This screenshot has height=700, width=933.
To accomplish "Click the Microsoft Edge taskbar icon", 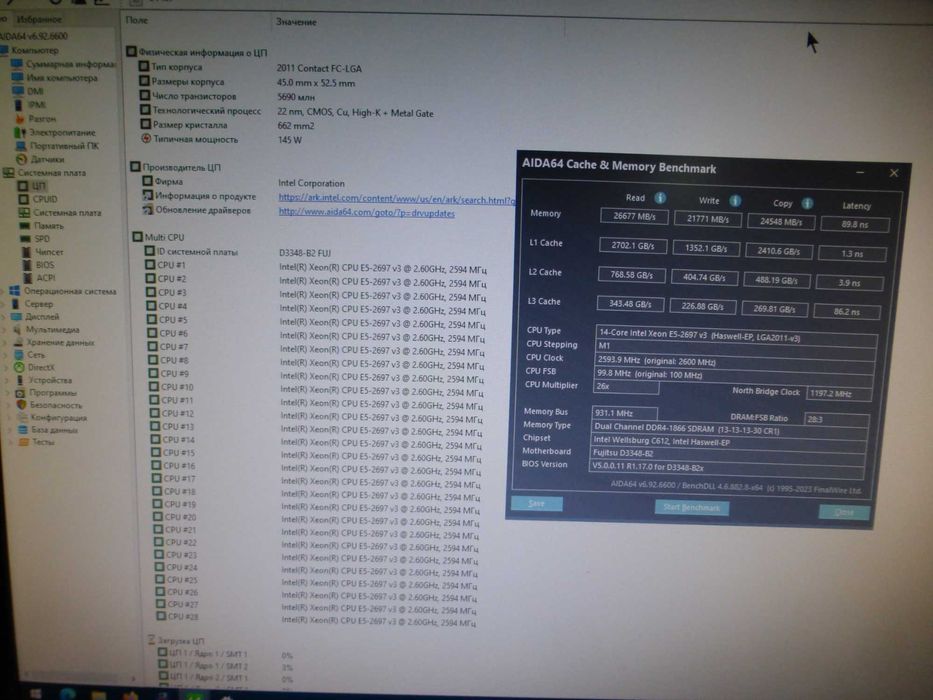I will 67,694.
